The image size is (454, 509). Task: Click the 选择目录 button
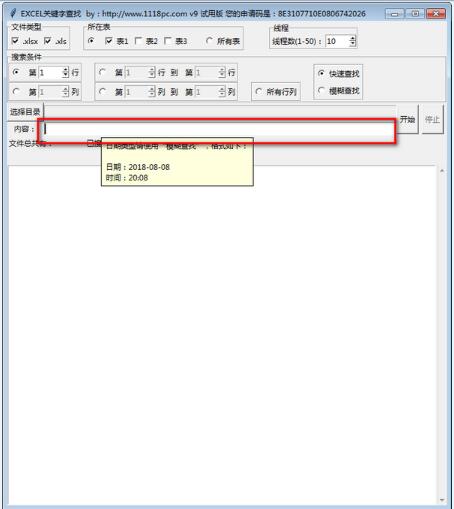(x=25, y=112)
